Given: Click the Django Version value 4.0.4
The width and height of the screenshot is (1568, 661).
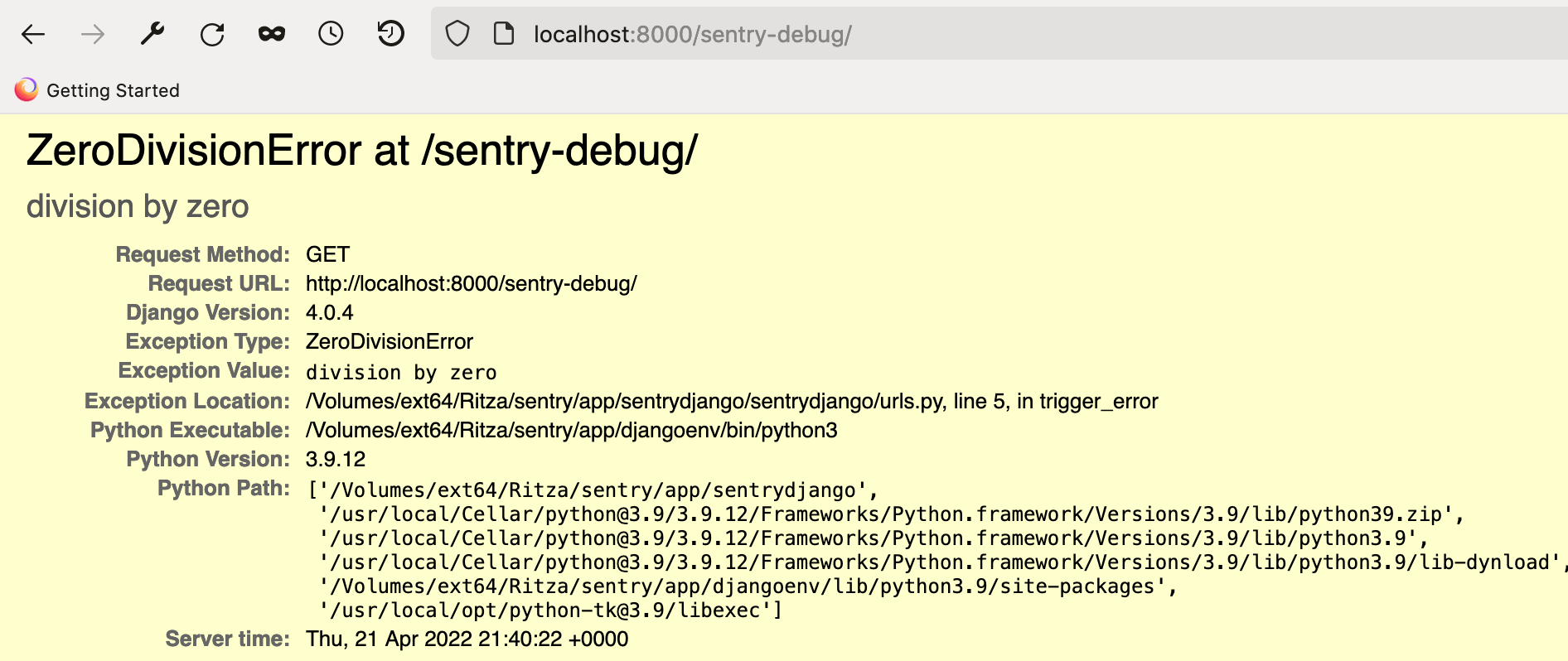Looking at the screenshot, I should (329, 313).
